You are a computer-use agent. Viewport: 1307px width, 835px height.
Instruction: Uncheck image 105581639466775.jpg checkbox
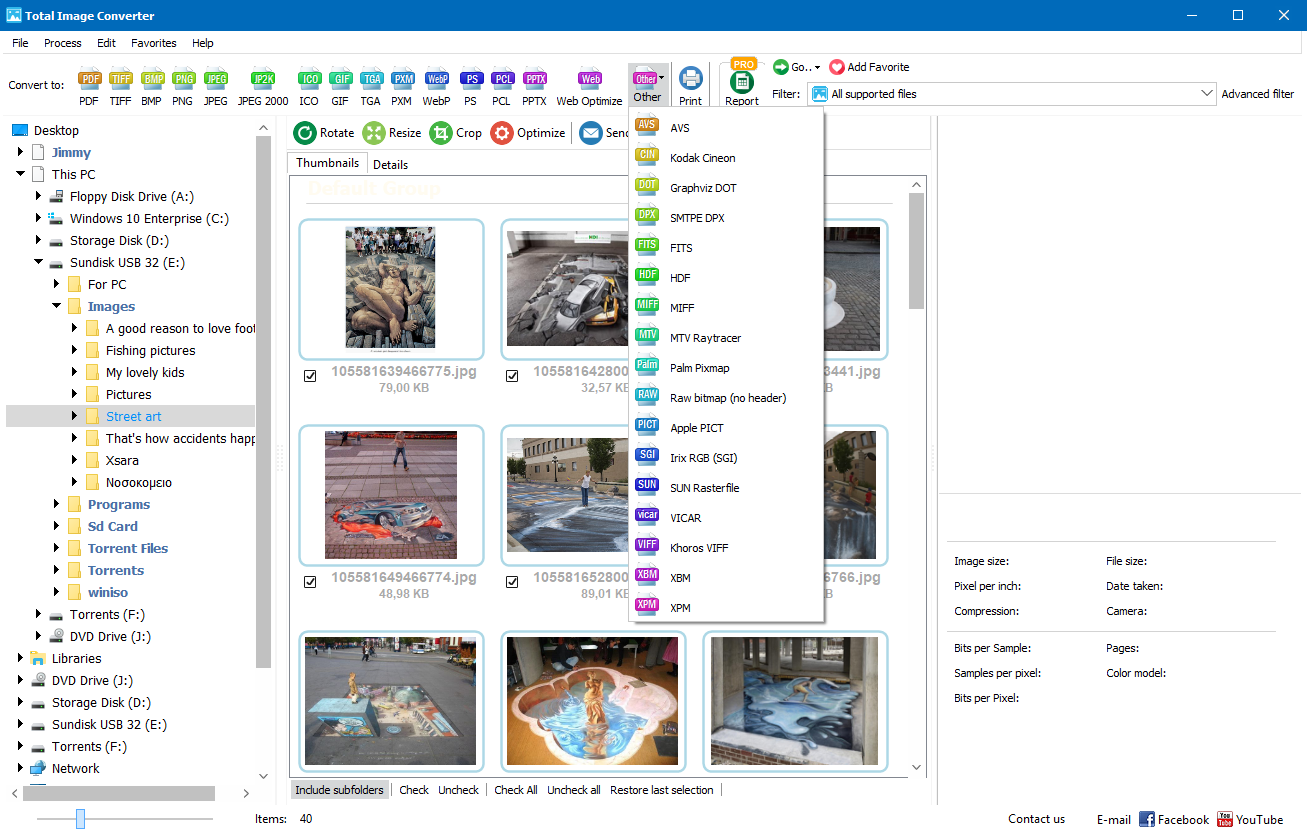click(x=310, y=376)
